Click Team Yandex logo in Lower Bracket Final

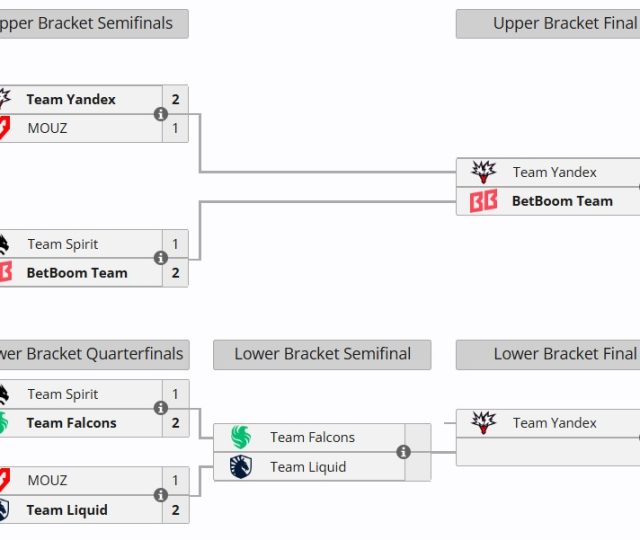click(484, 423)
